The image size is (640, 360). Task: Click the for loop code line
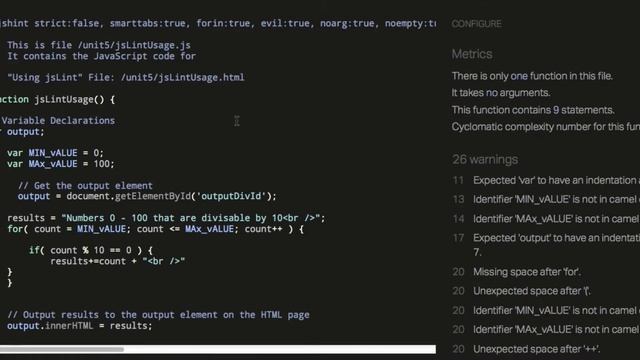(156, 229)
